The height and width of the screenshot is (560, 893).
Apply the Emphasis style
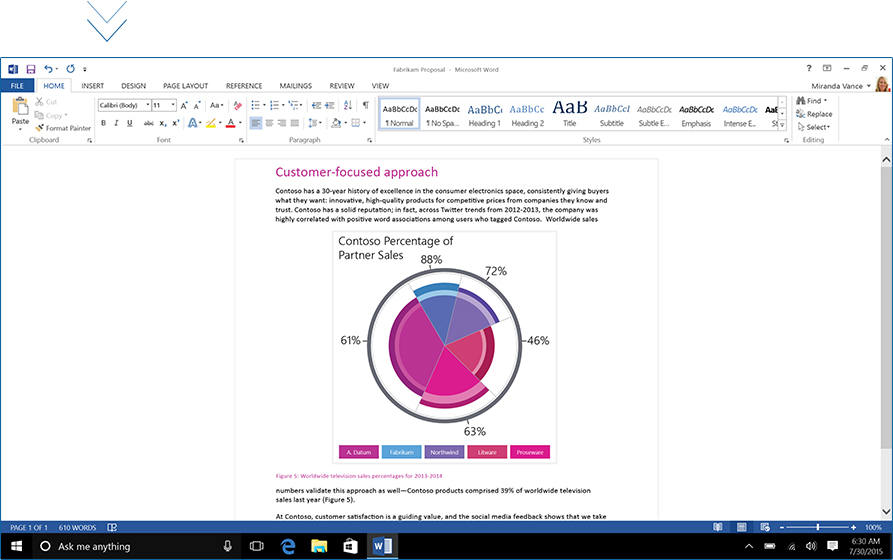pyautogui.click(x=696, y=115)
